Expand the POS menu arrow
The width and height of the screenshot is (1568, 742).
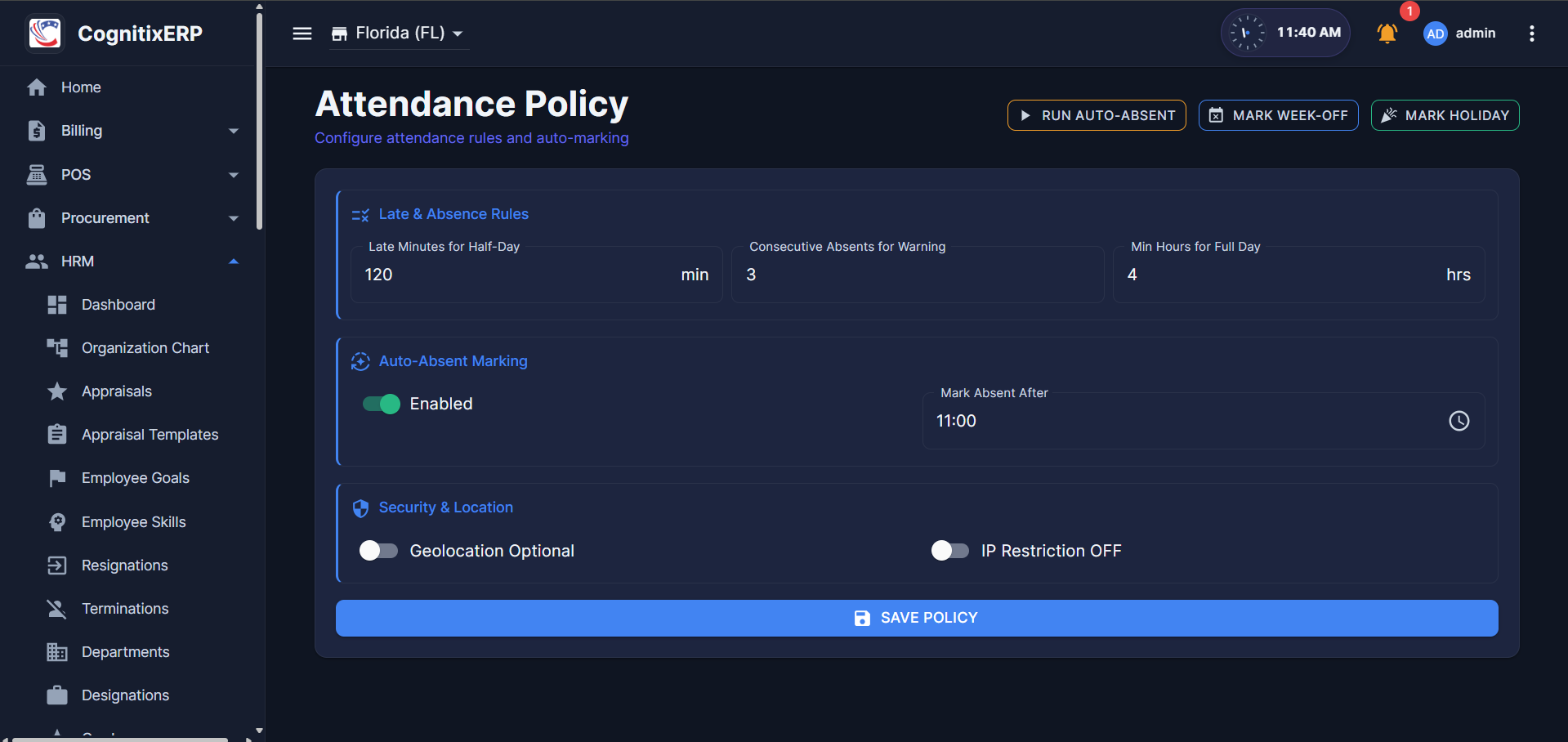[x=234, y=175]
